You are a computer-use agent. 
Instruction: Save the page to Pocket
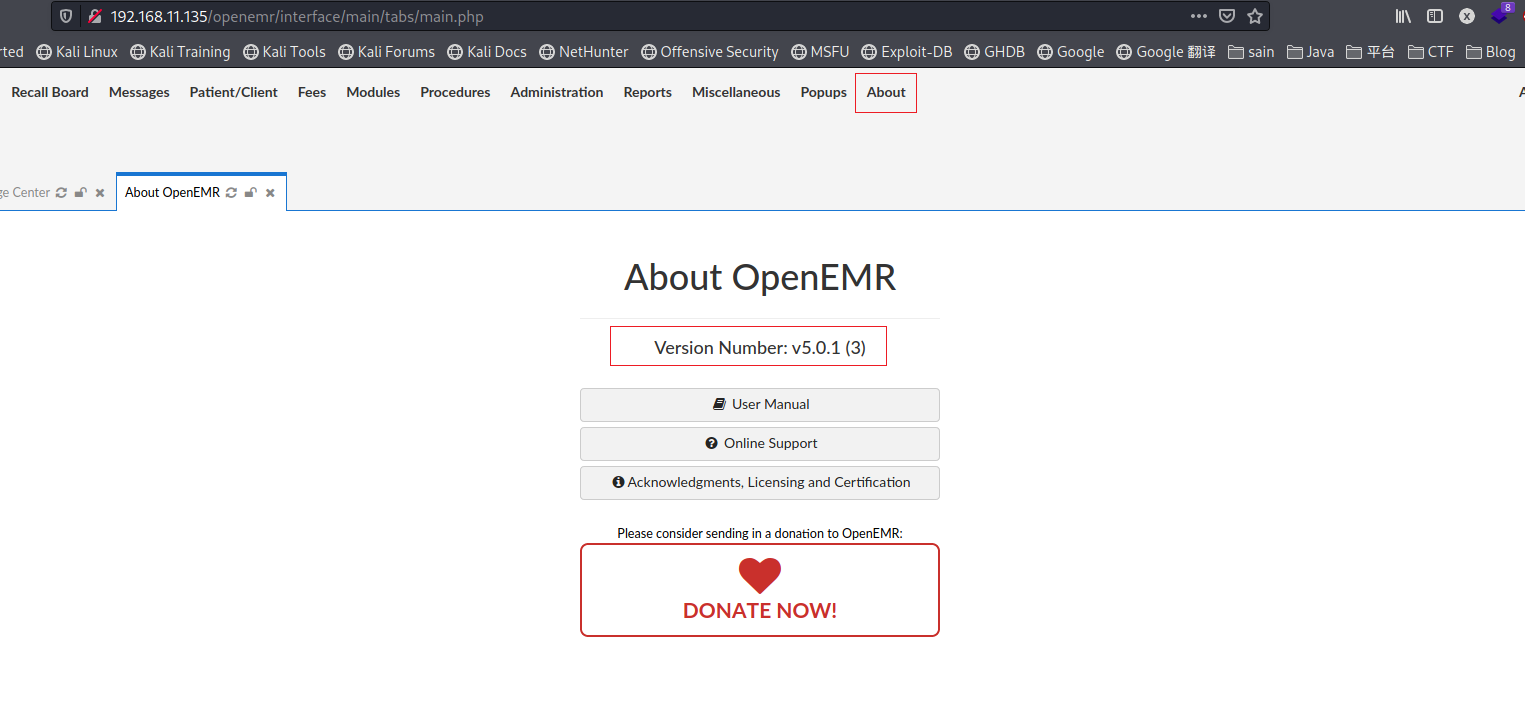(1227, 16)
